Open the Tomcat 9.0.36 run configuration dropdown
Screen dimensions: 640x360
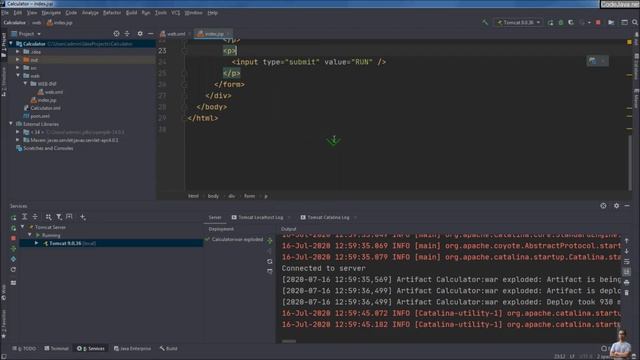pyautogui.click(x=519, y=22)
